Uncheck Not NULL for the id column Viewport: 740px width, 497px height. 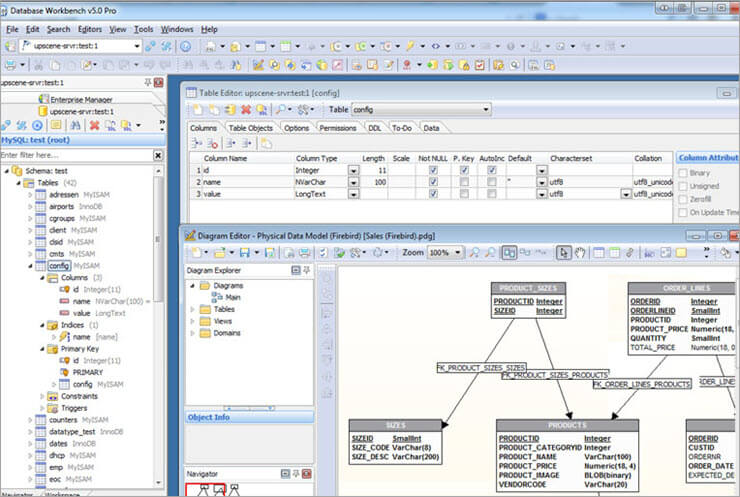[433, 170]
